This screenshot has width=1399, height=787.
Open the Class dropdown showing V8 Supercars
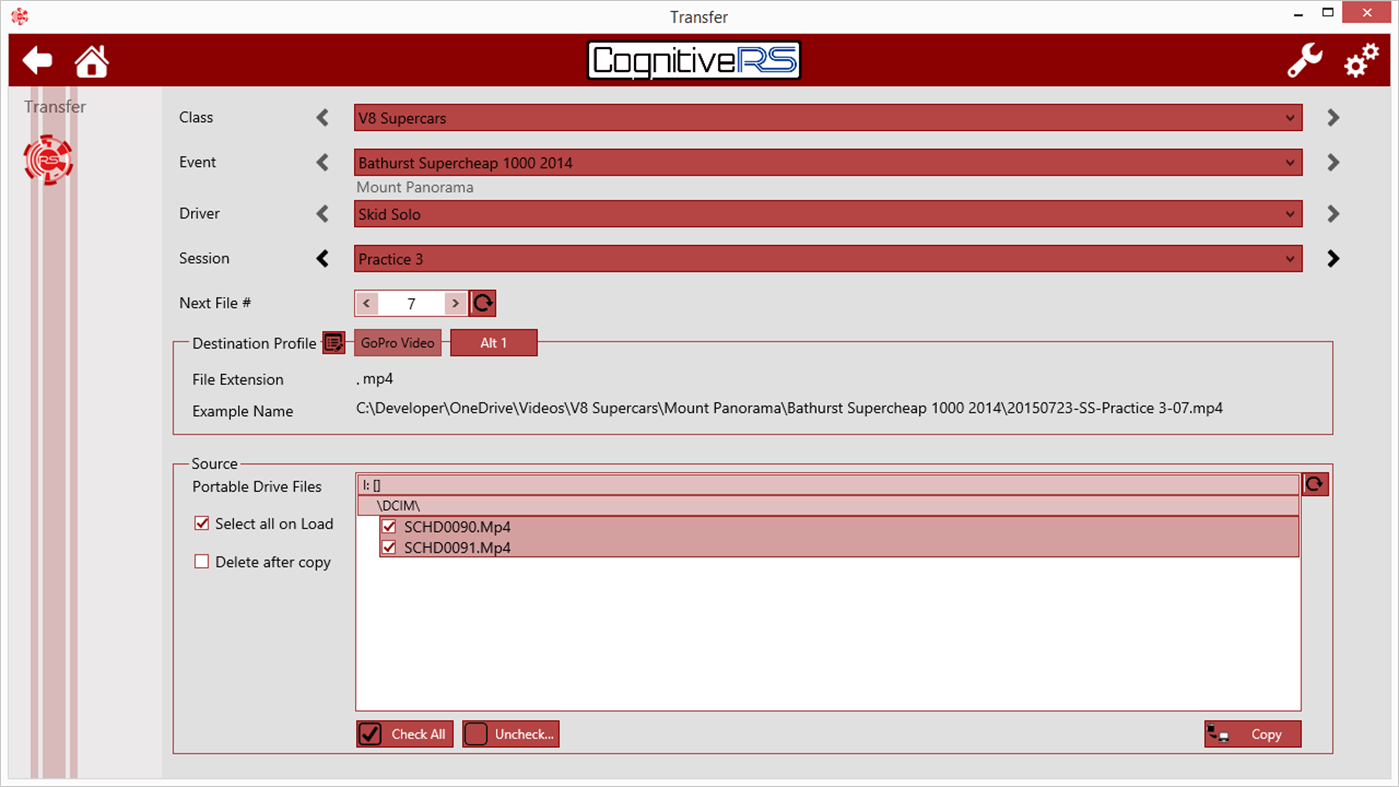point(827,117)
